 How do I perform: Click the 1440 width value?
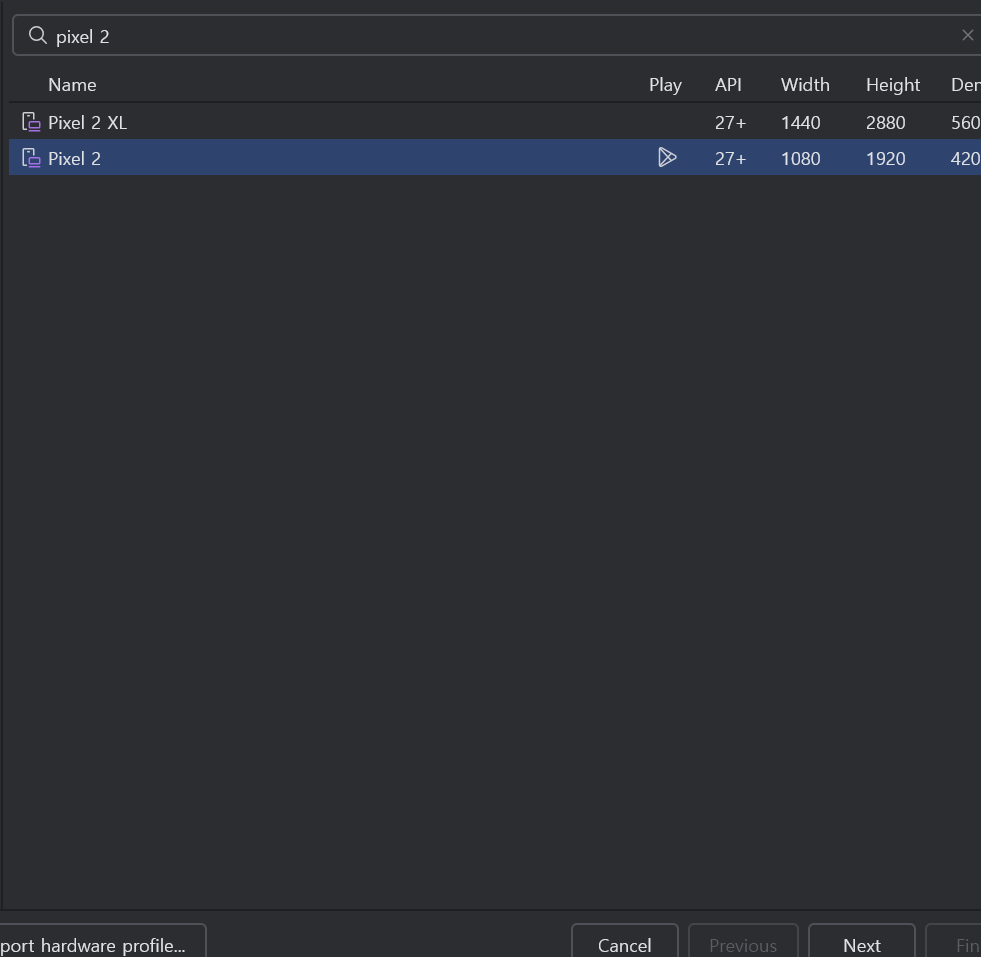point(800,123)
